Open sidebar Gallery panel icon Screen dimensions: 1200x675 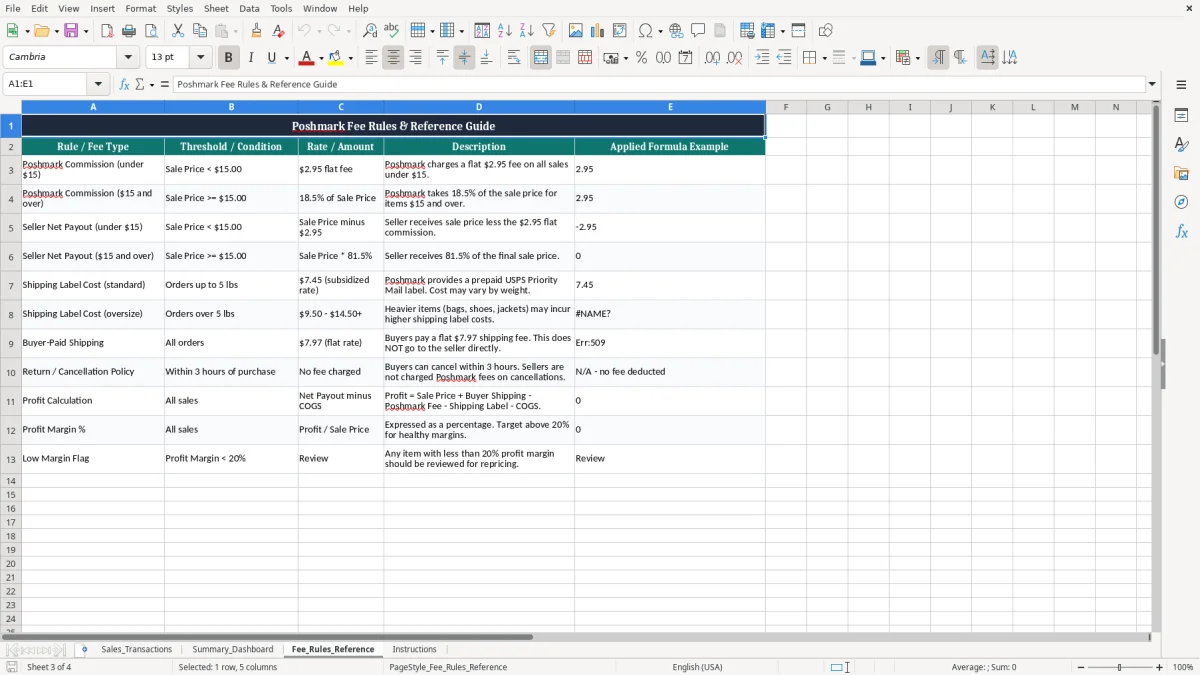click(x=1181, y=174)
